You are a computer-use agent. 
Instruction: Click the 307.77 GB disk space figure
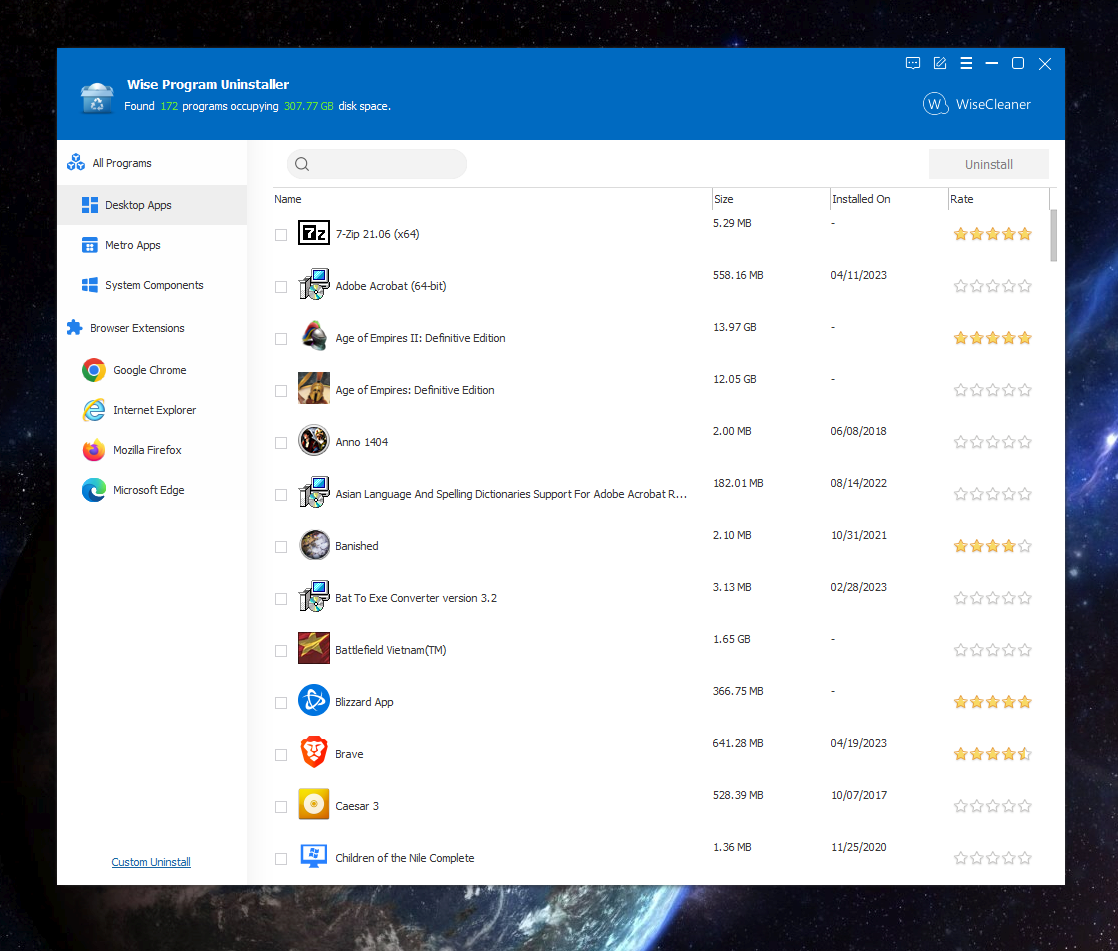[309, 106]
